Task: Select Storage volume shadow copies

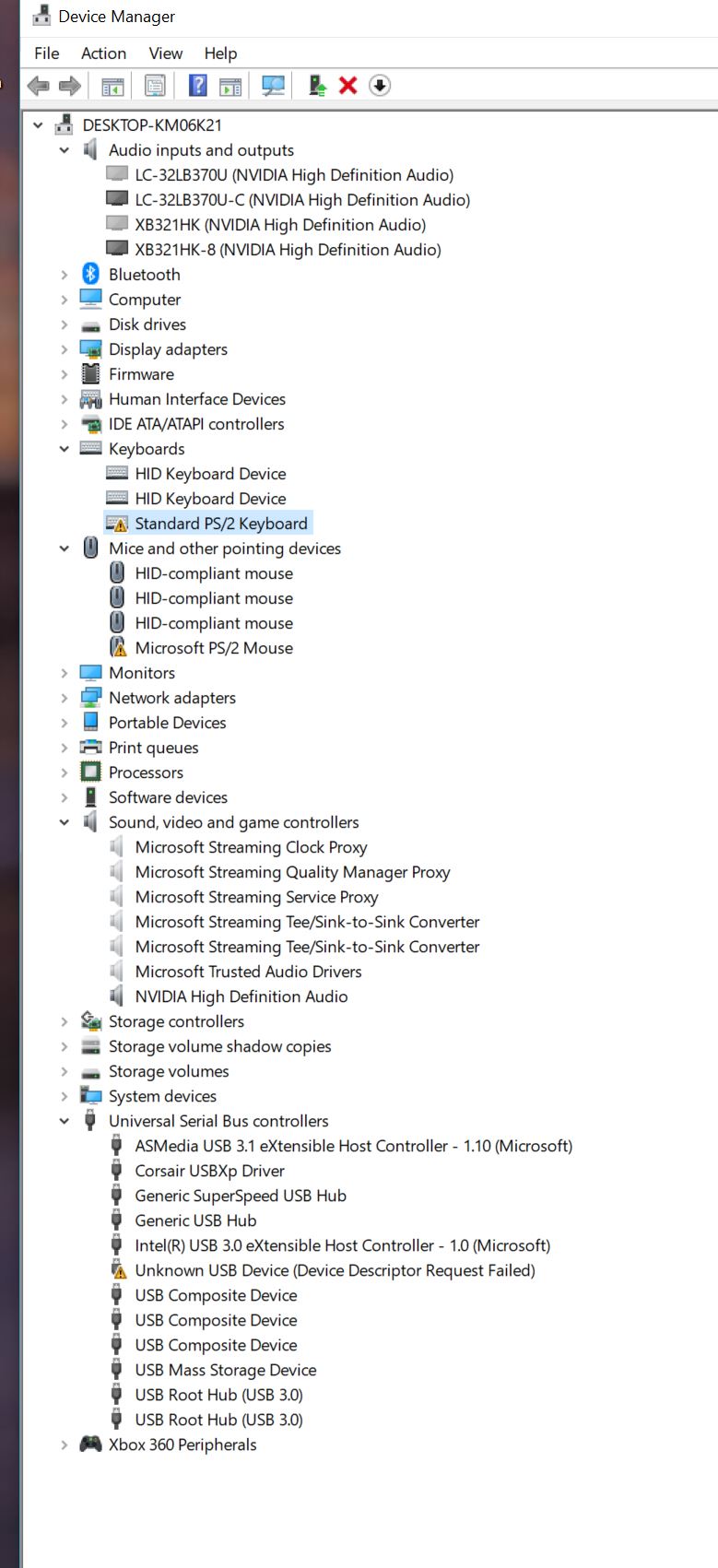Action: [219, 1046]
